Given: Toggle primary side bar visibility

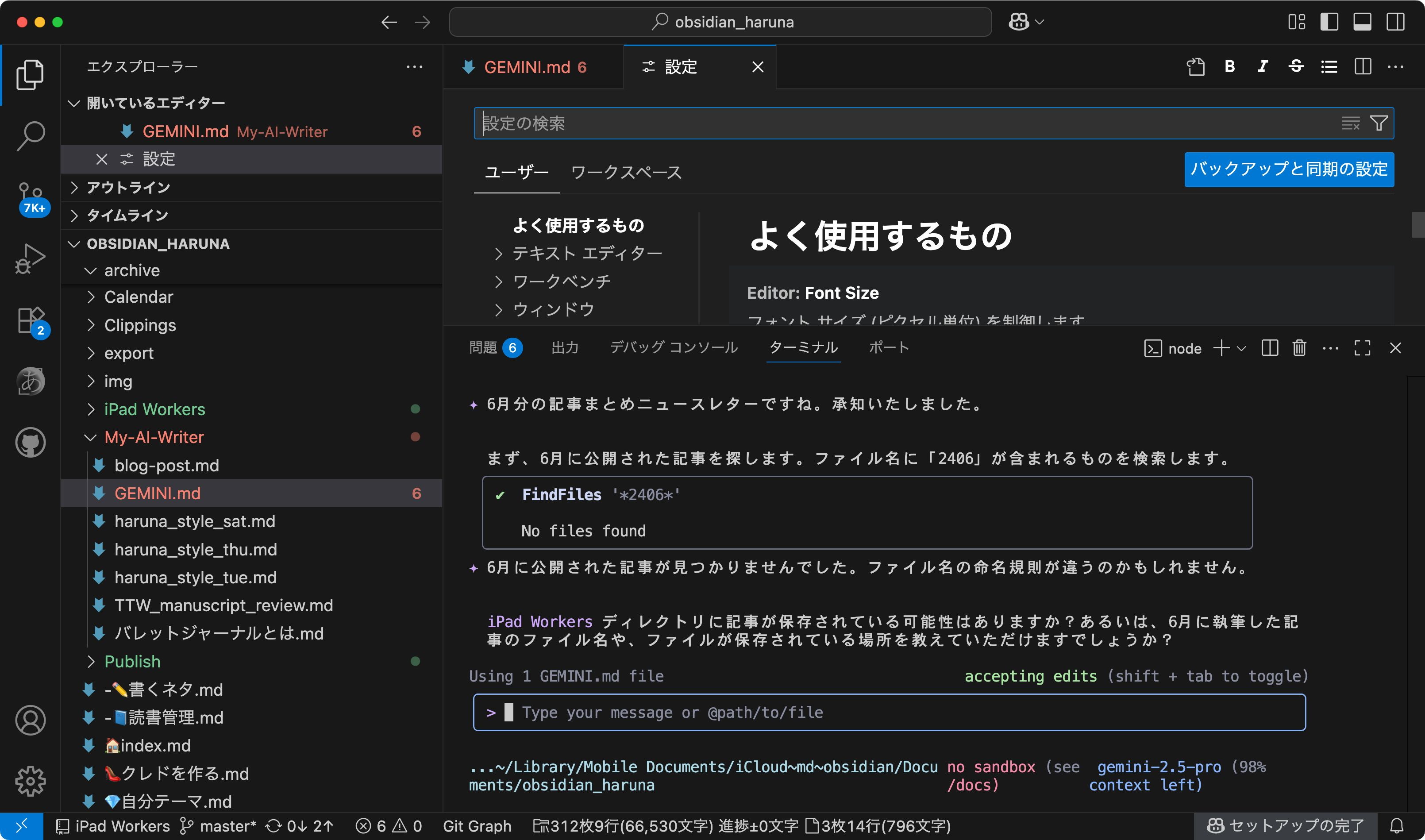Looking at the screenshot, I should (1329, 22).
